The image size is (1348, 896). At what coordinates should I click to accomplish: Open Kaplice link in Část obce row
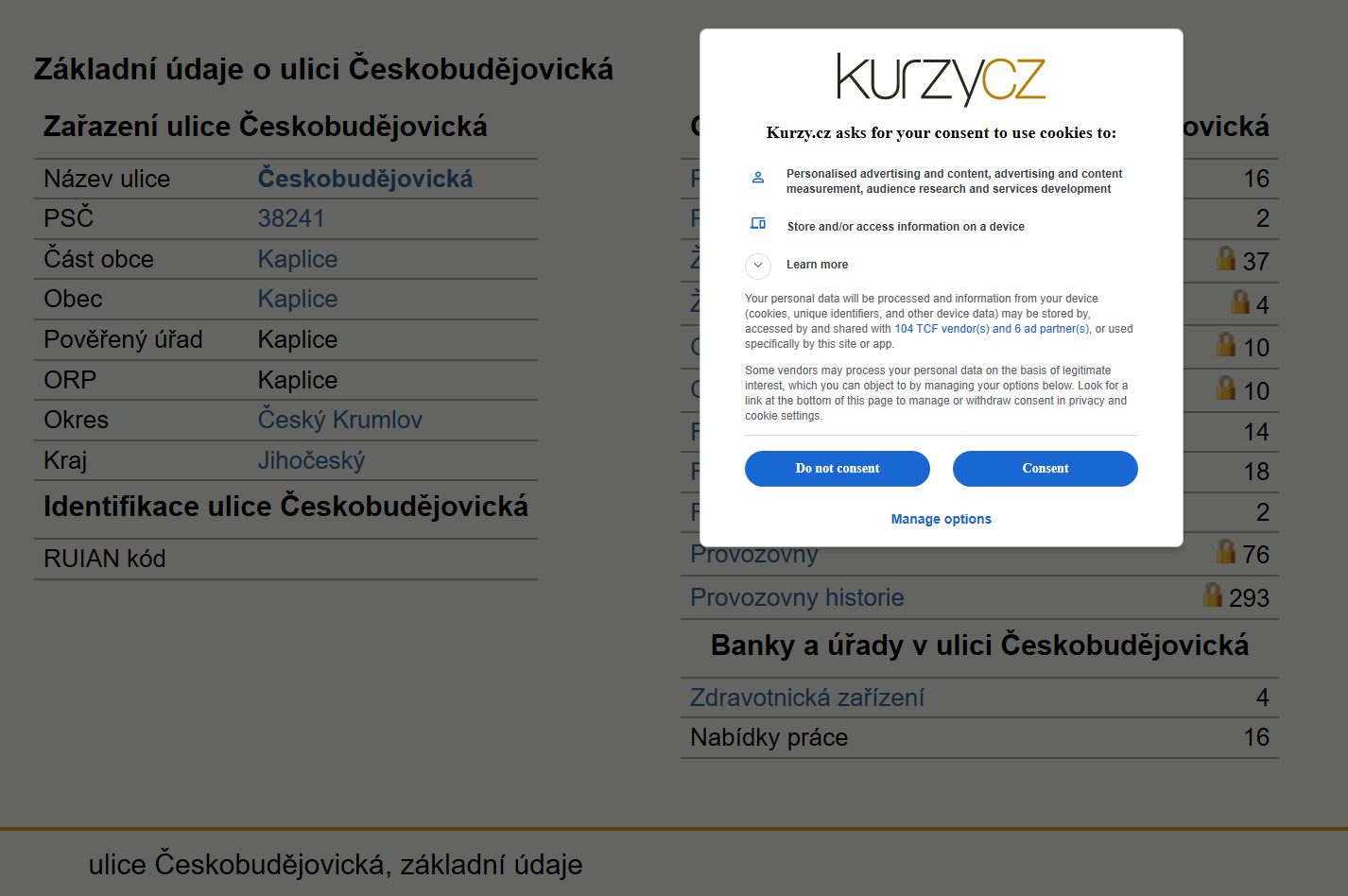pyautogui.click(x=298, y=259)
